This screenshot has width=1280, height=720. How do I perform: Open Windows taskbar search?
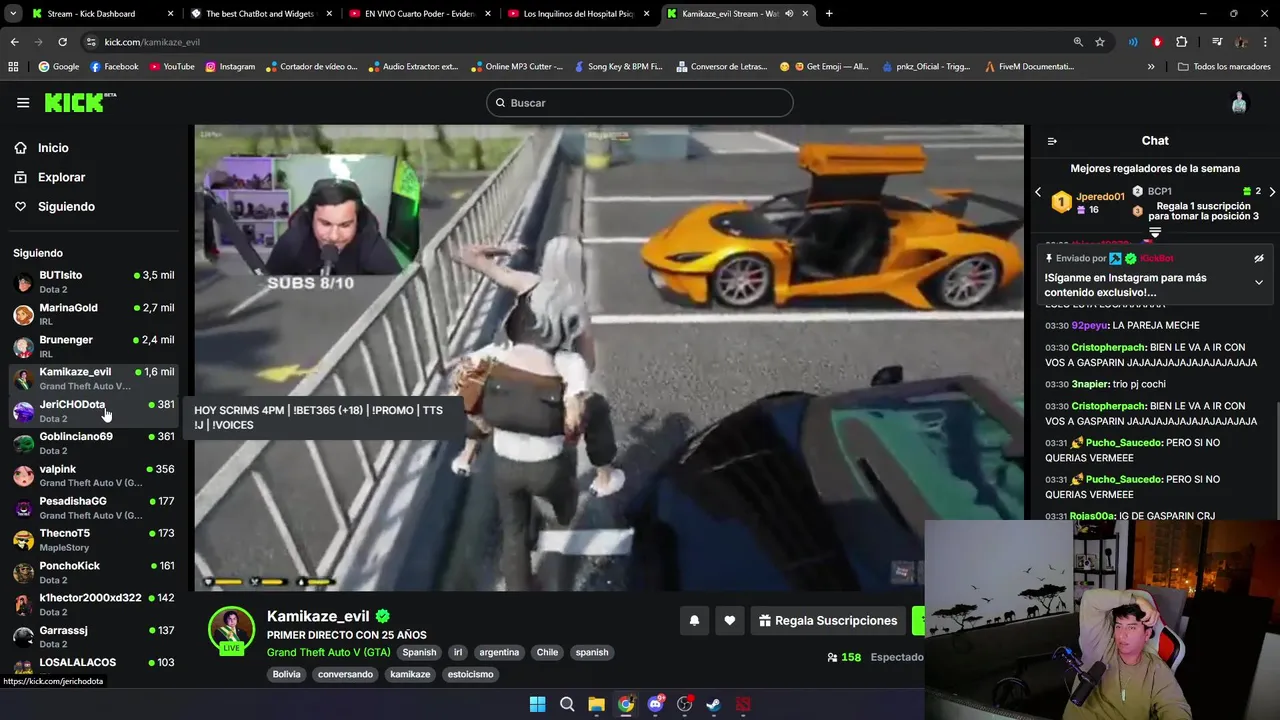(x=567, y=704)
